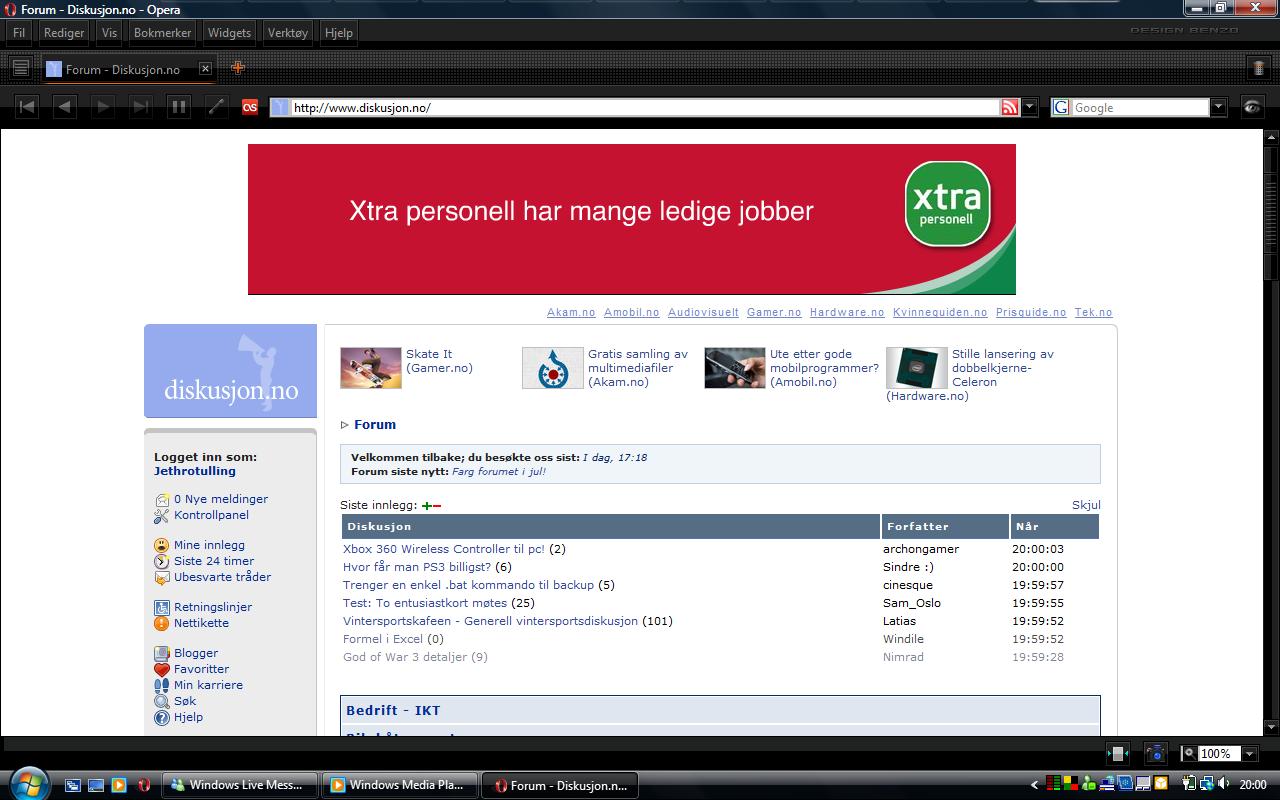Click the Xtra personell banner advertisement
1280x800 pixels.
[x=632, y=219]
